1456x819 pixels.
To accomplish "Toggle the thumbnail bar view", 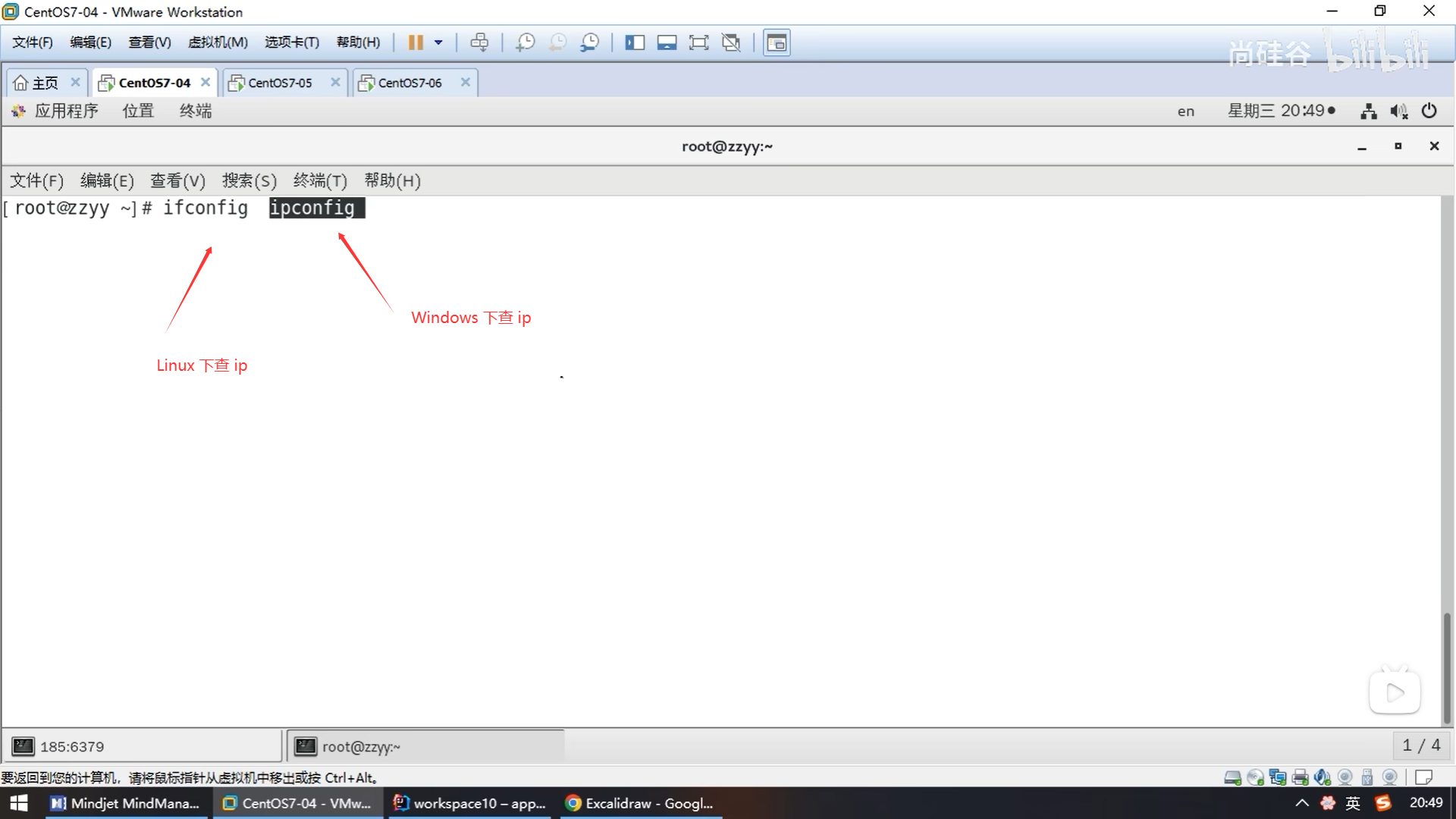I will click(667, 42).
